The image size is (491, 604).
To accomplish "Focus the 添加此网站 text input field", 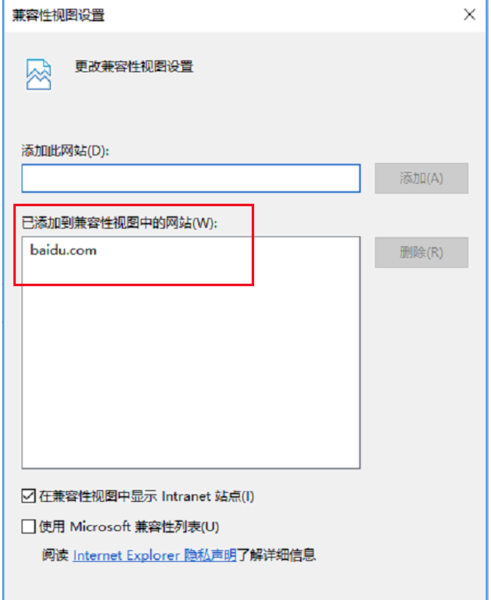I will tap(191, 178).
